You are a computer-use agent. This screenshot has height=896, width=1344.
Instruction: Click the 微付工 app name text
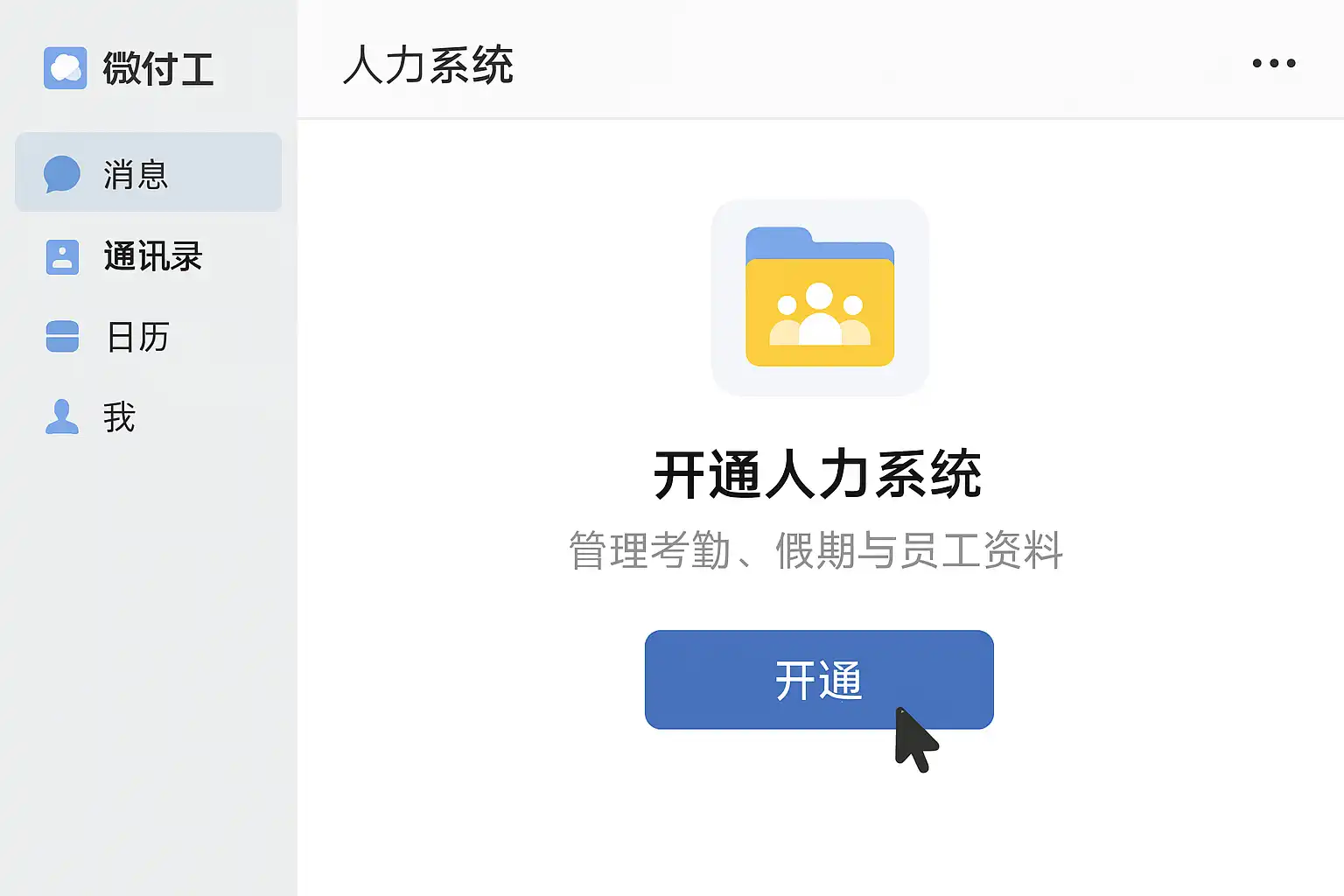click(x=158, y=69)
